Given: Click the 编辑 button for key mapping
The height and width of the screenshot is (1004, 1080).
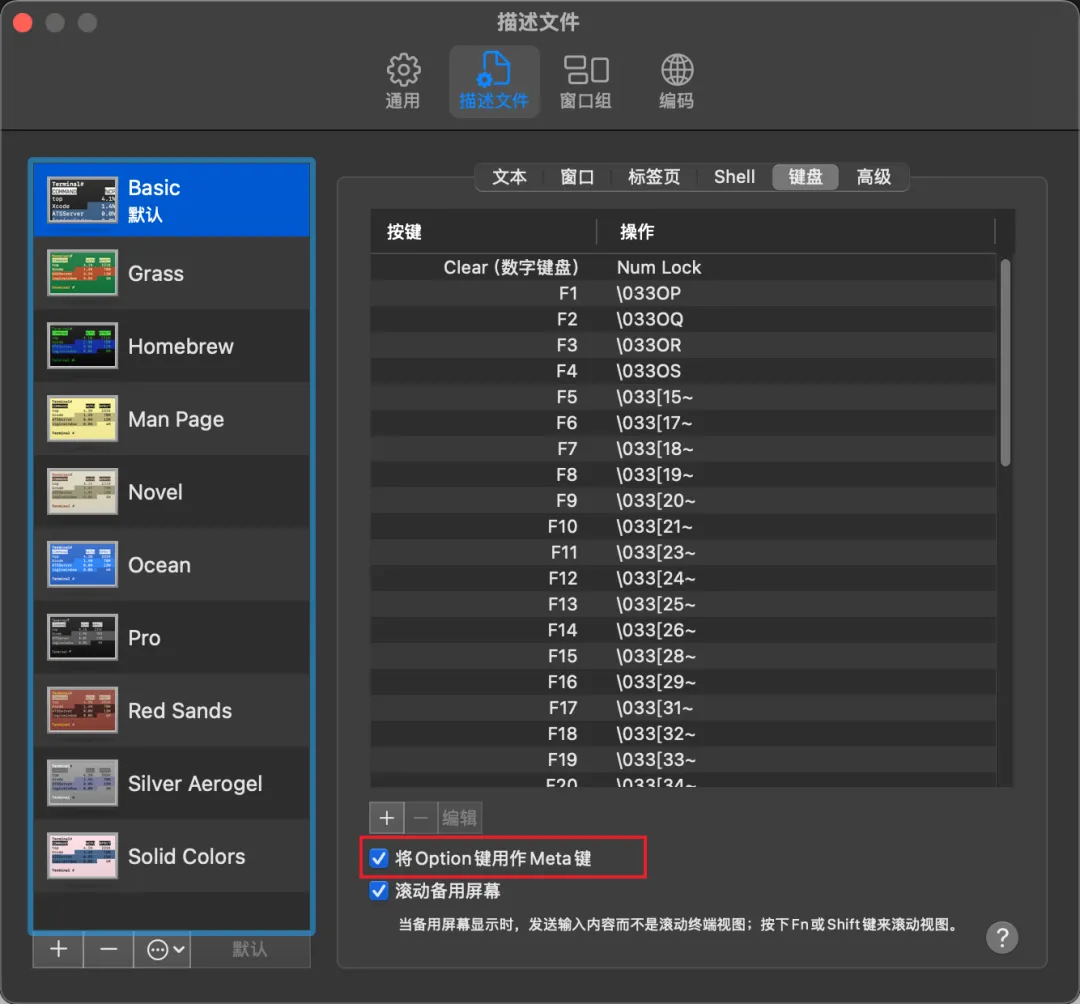Looking at the screenshot, I should [x=459, y=818].
